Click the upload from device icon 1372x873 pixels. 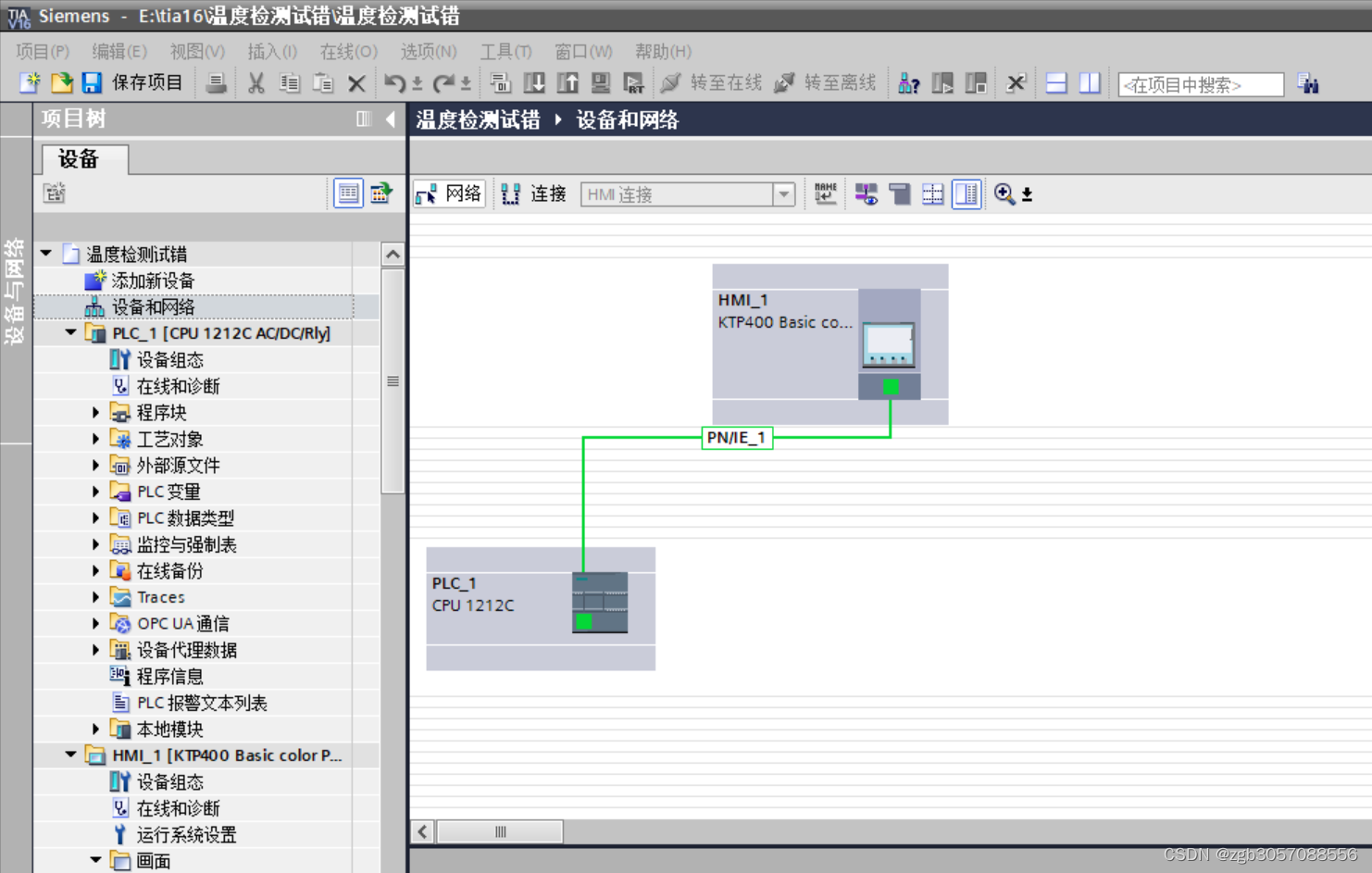(x=568, y=83)
